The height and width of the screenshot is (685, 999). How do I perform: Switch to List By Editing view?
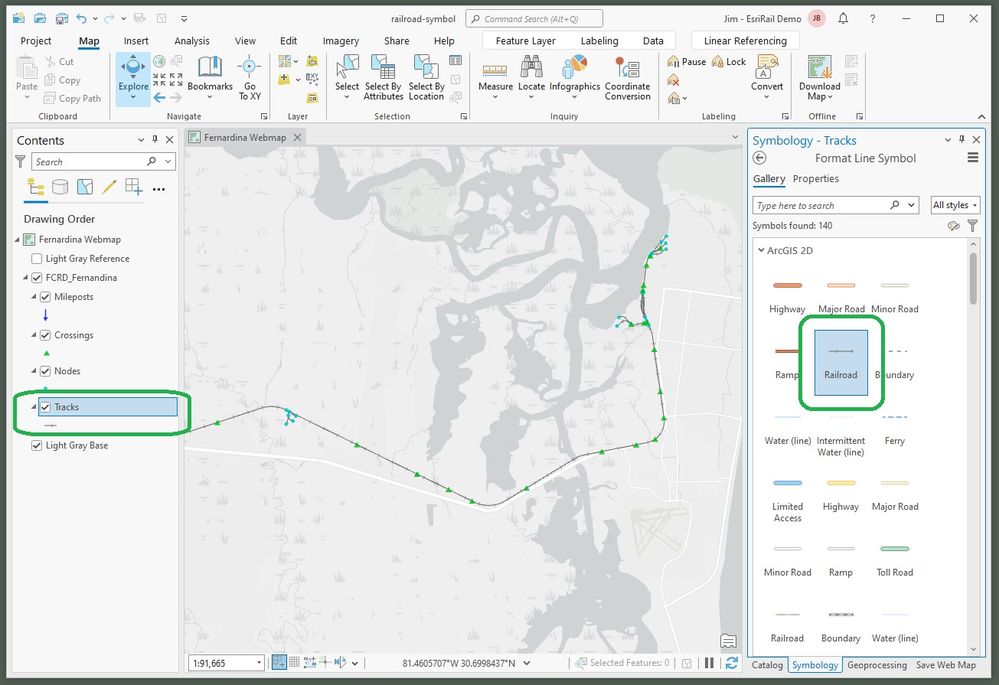pos(109,187)
